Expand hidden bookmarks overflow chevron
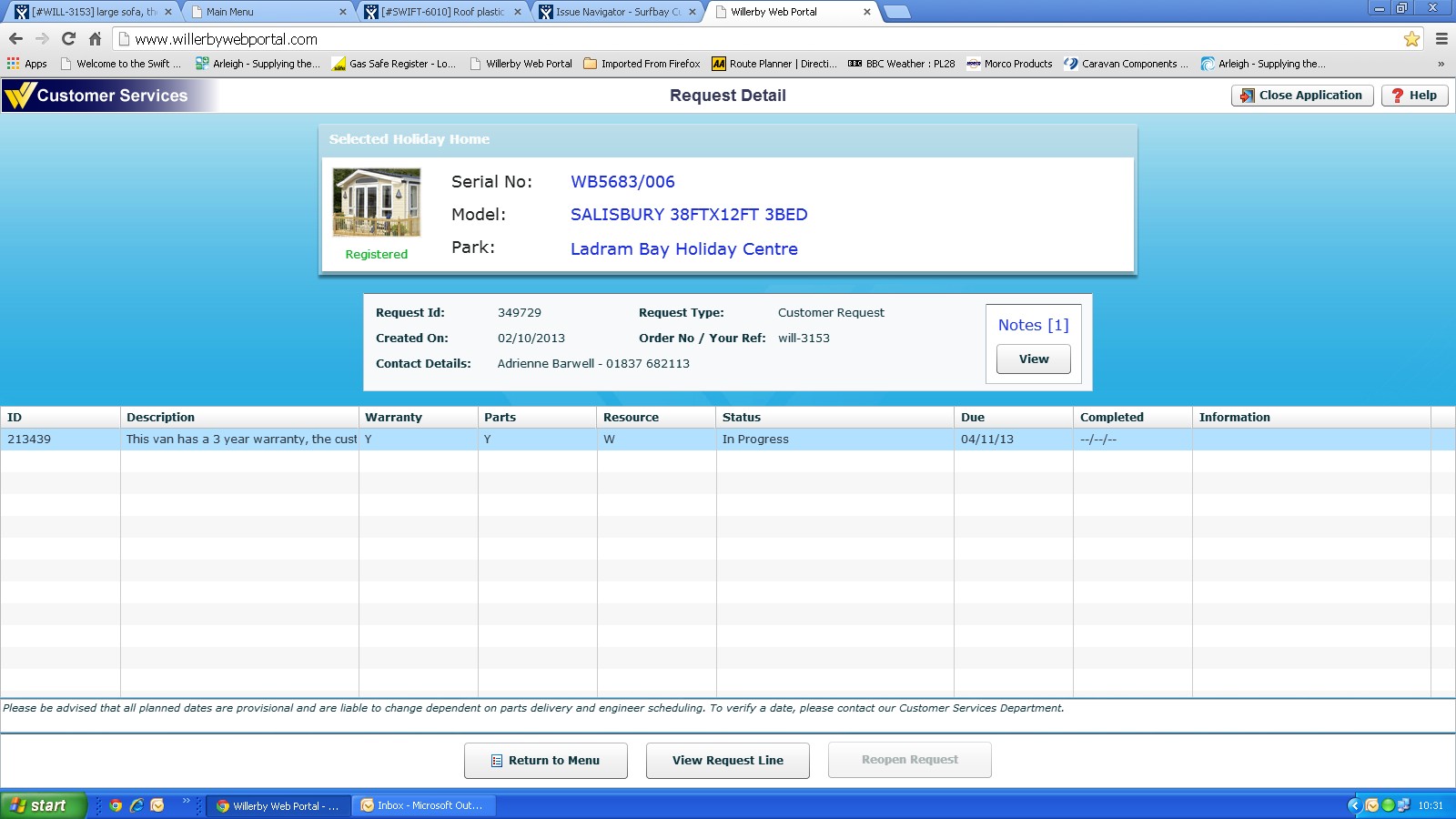Image resolution: width=1456 pixels, height=819 pixels. (1441, 64)
